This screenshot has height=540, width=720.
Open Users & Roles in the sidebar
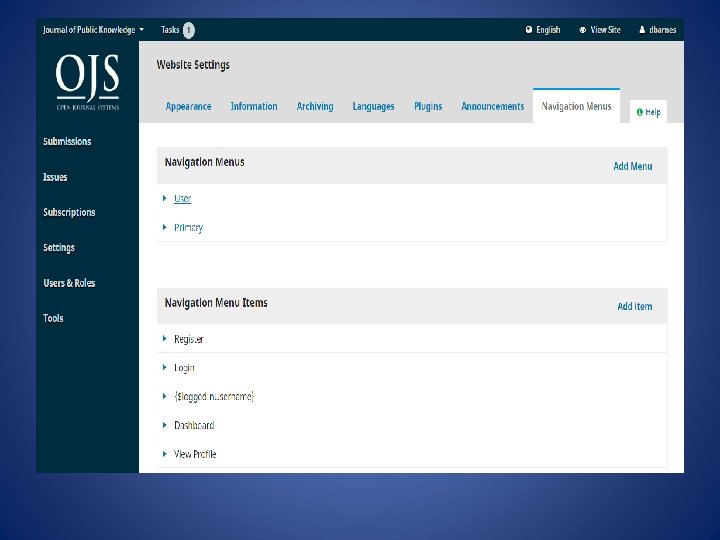click(69, 283)
